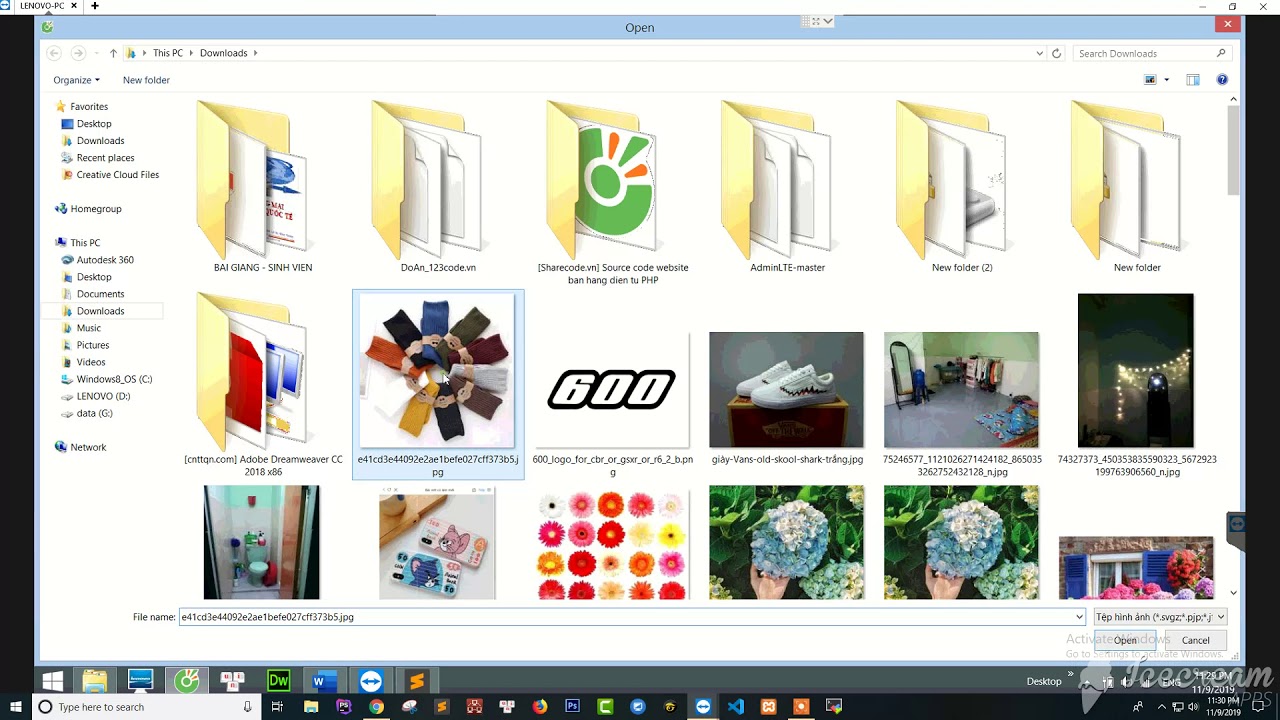Screen dimensions: 1280x720
Task: Select Downloads under Favorites
Action: [x=100, y=141]
